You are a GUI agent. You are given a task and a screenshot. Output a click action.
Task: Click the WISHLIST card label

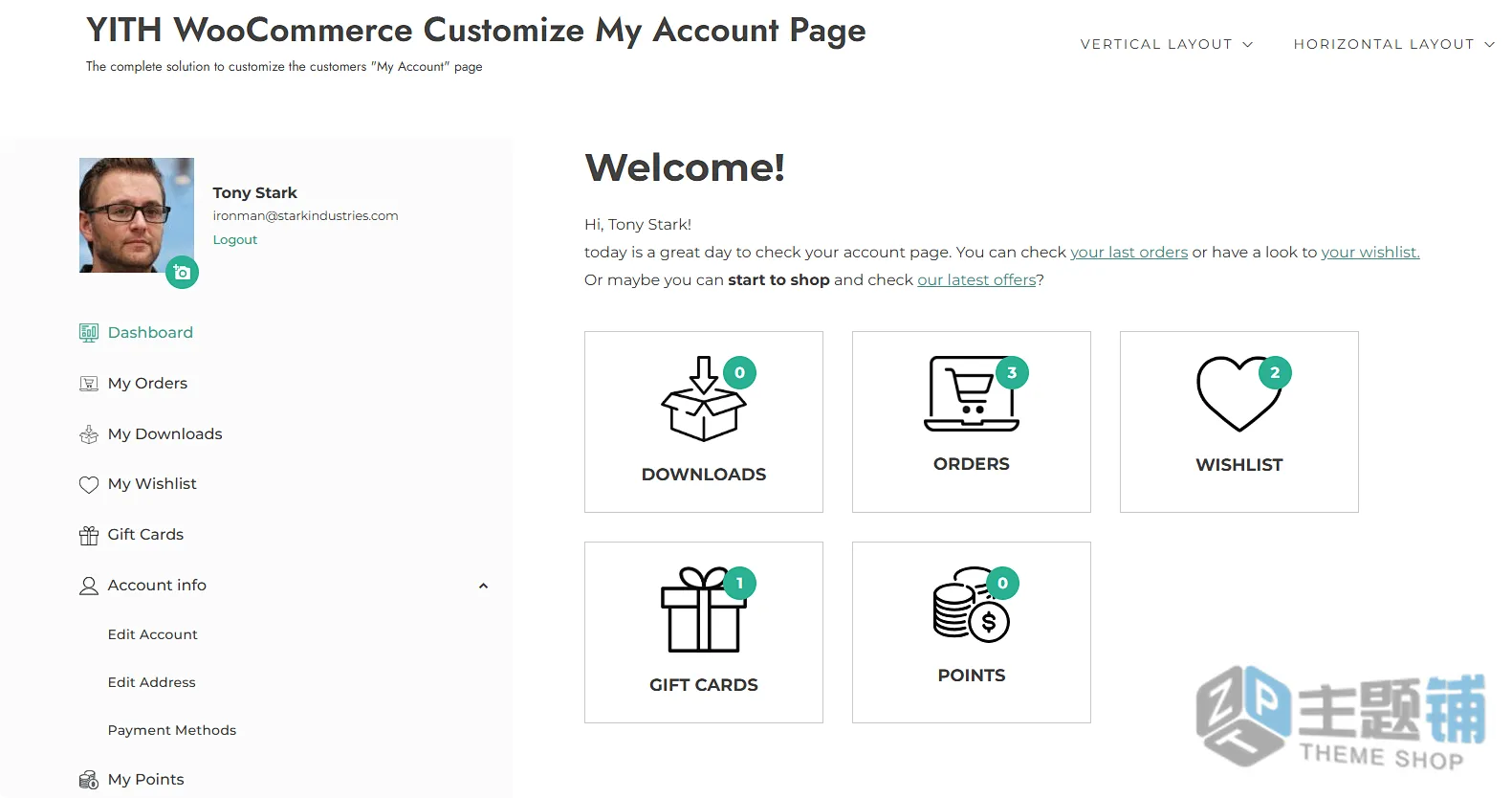pyautogui.click(x=1239, y=465)
